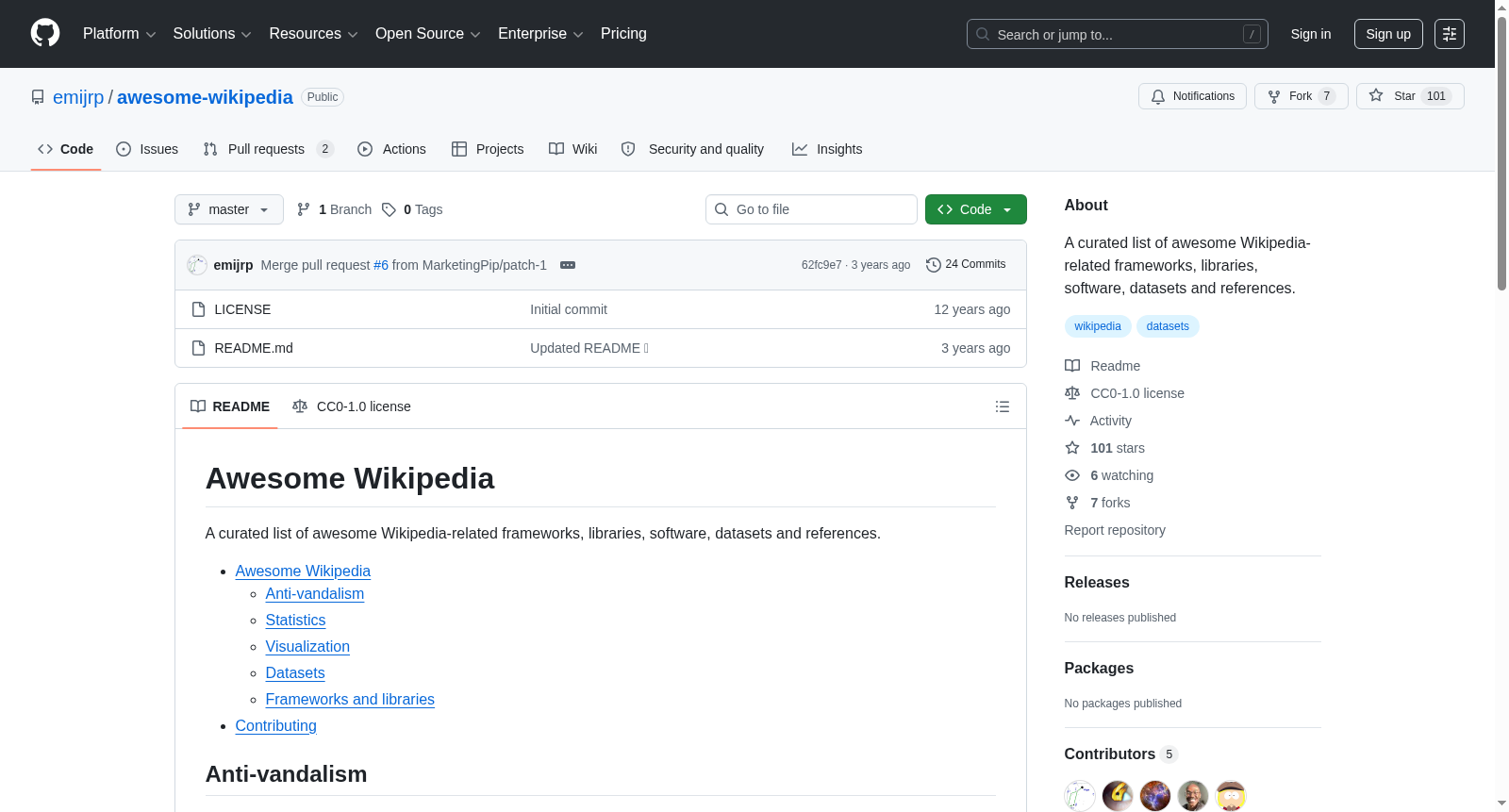Open the LICENSE file
This screenshot has height=812, width=1509.
242,309
